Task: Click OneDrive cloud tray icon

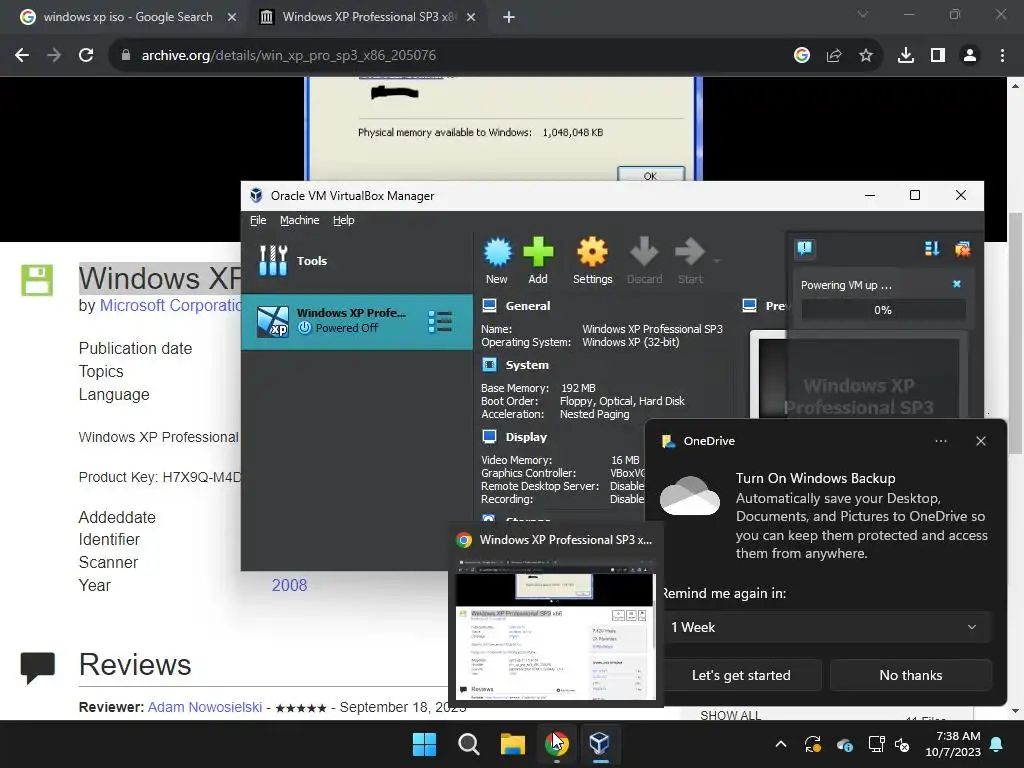Action: click(x=844, y=744)
